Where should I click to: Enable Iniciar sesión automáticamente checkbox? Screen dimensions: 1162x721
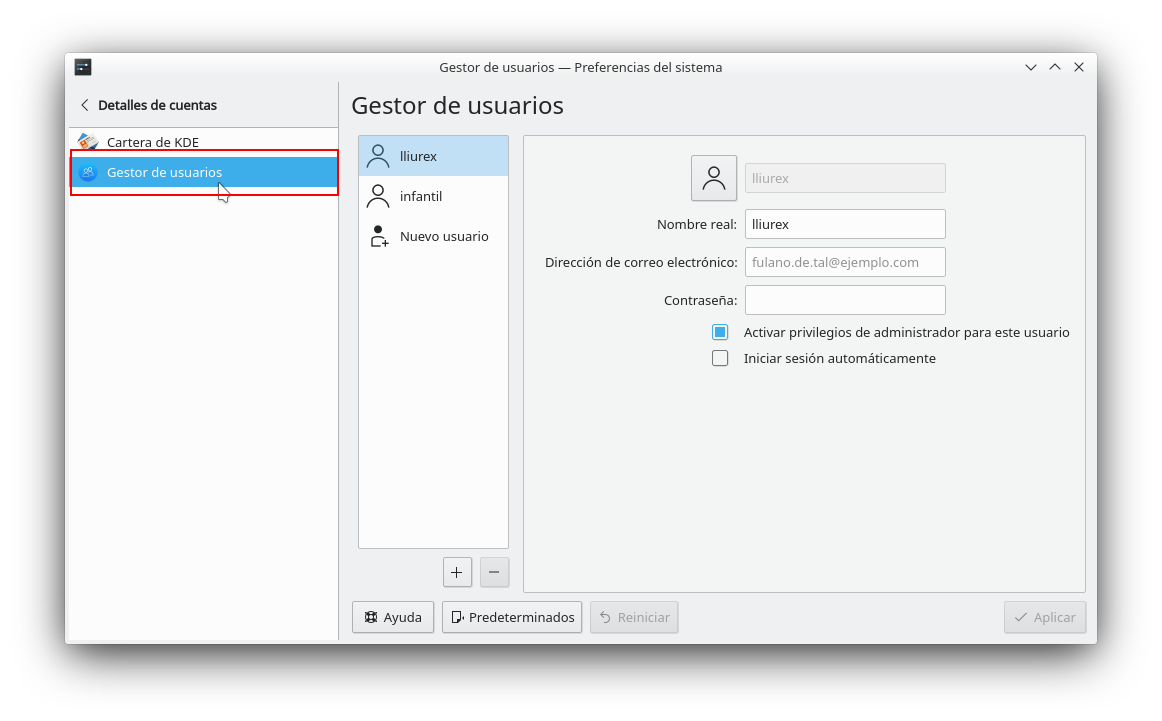pyautogui.click(x=720, y=358)
